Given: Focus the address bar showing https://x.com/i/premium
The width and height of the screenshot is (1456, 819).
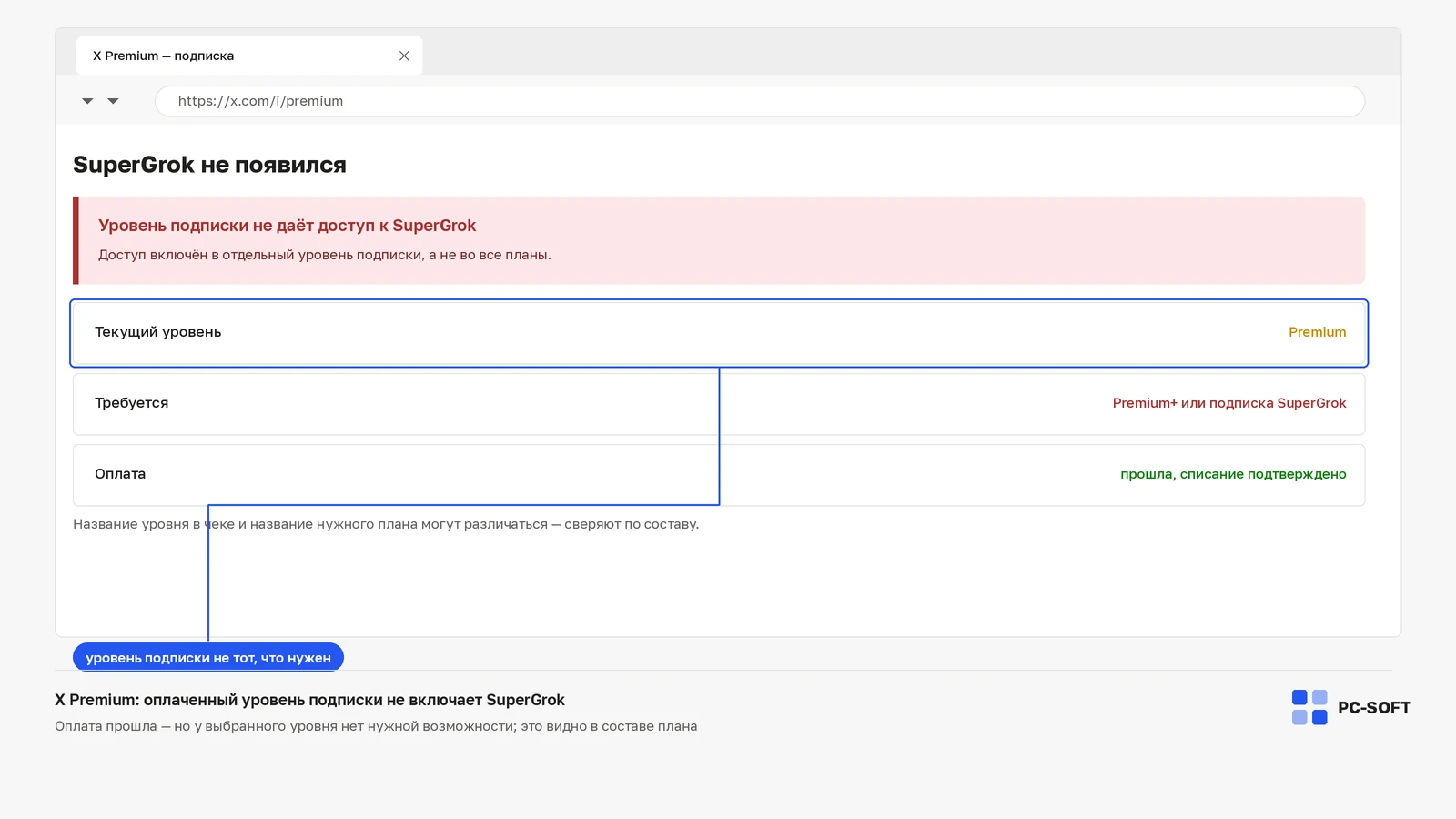Looking at the screenshot, I should 760,101.
